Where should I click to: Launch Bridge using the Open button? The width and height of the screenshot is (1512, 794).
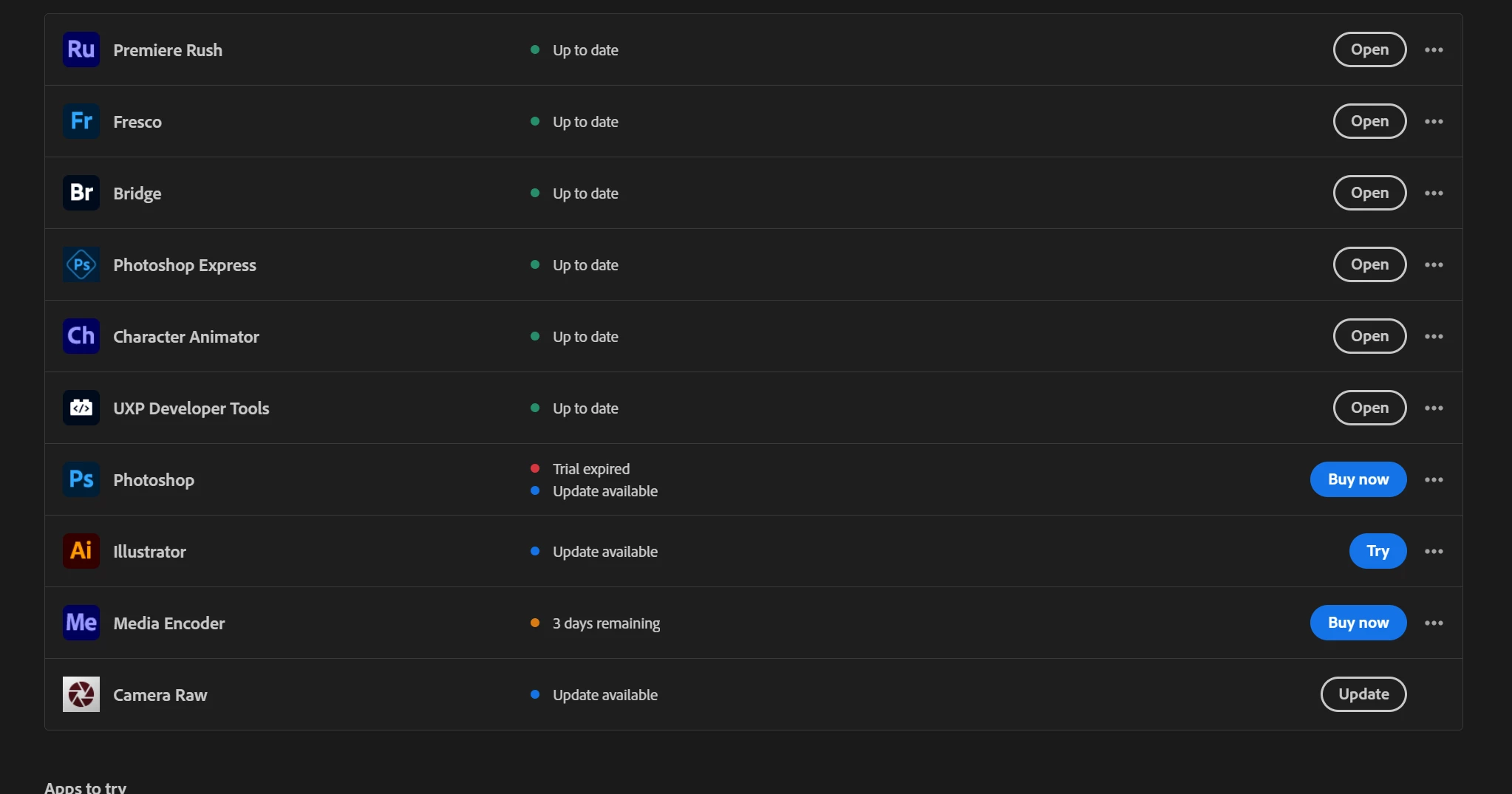click(1369, 193)
